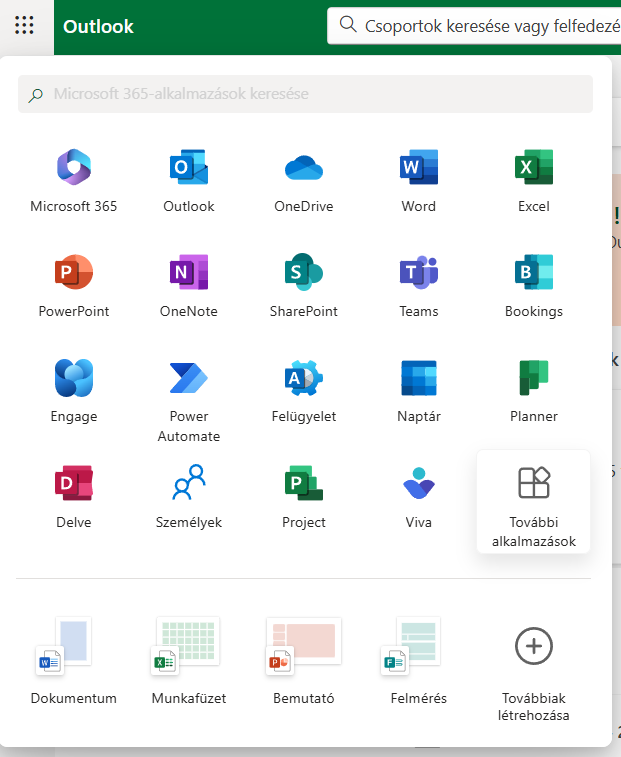The height and width of the screenshot is (757, 621).
Task: Open Felügyelet admin center
Action: (304, 392)
